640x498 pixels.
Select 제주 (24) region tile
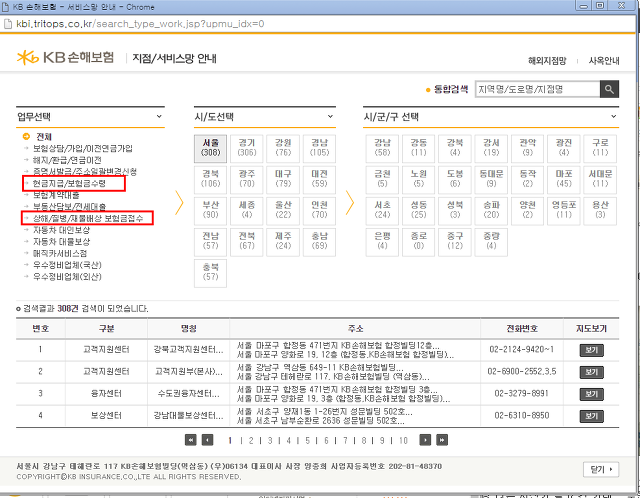coord(283,242)
